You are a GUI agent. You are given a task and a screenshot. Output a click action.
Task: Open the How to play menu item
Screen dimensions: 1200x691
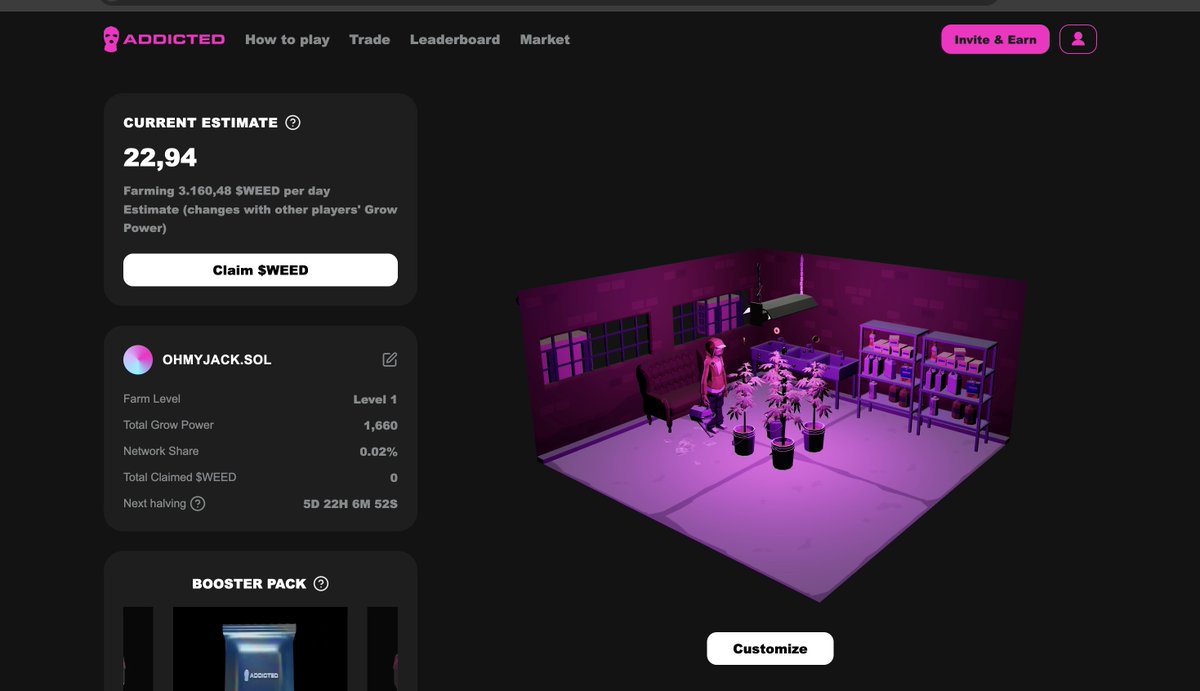coord(287,40)
